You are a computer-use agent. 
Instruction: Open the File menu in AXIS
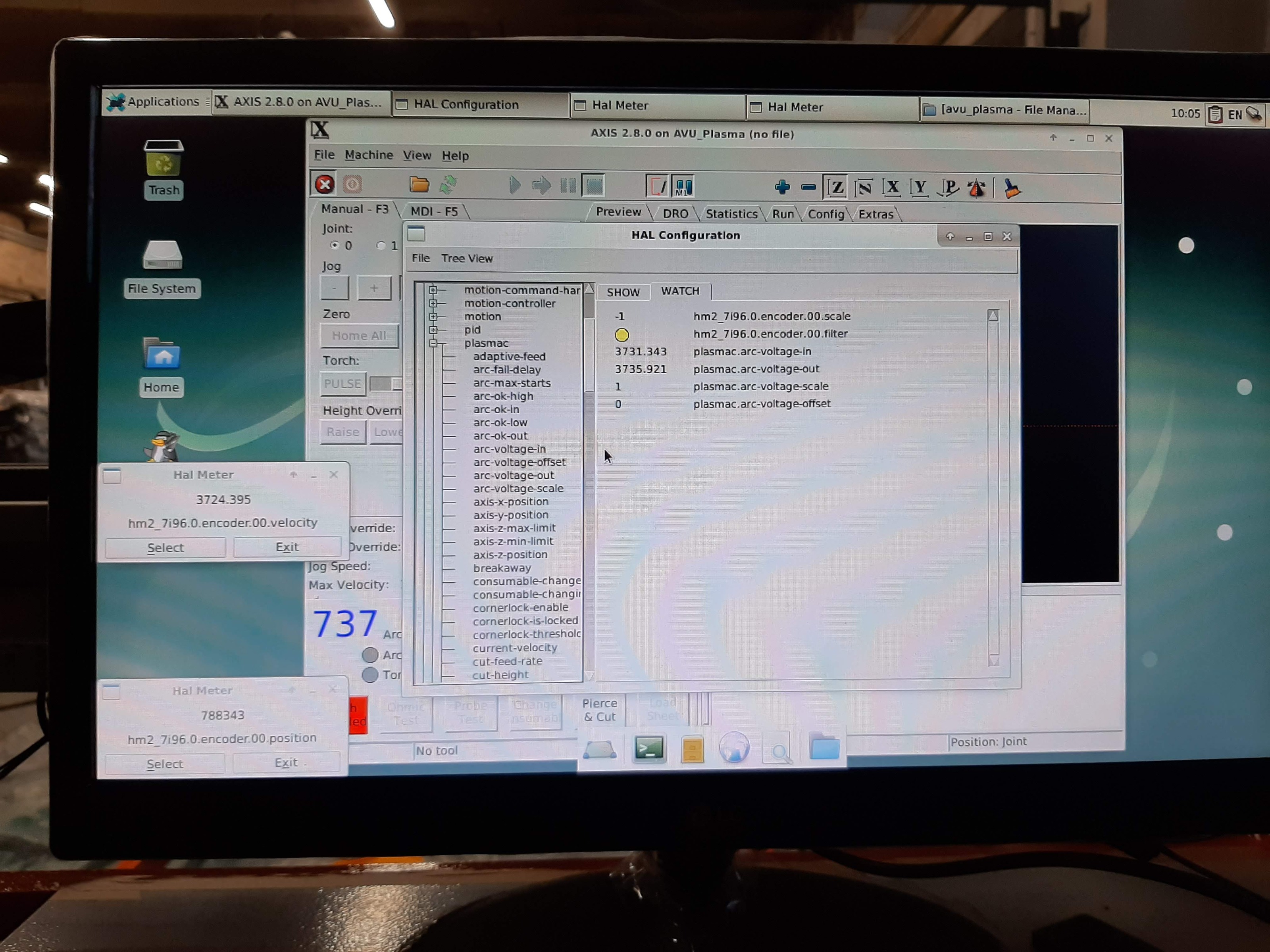tap(324, 154)
